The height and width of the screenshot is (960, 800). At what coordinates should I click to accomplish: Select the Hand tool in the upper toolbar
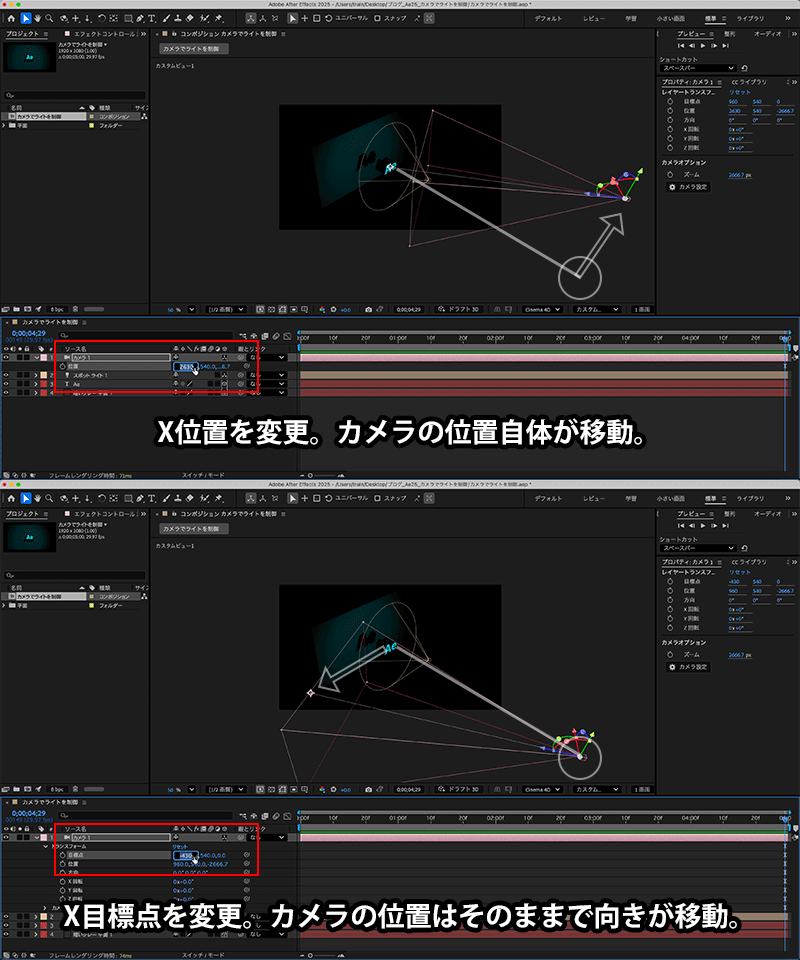[37, 18]
